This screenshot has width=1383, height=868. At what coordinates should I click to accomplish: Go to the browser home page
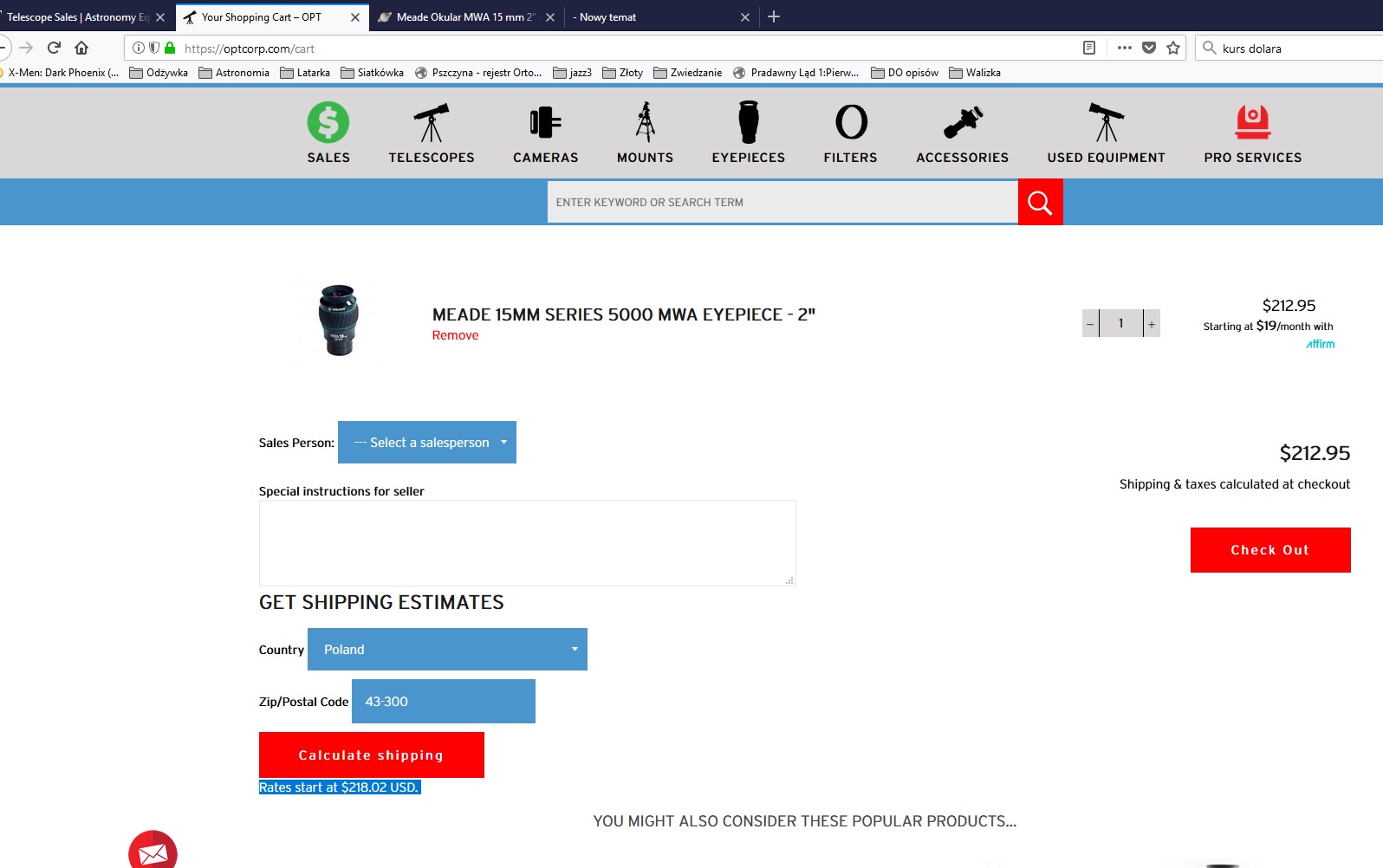coord(81,48)
